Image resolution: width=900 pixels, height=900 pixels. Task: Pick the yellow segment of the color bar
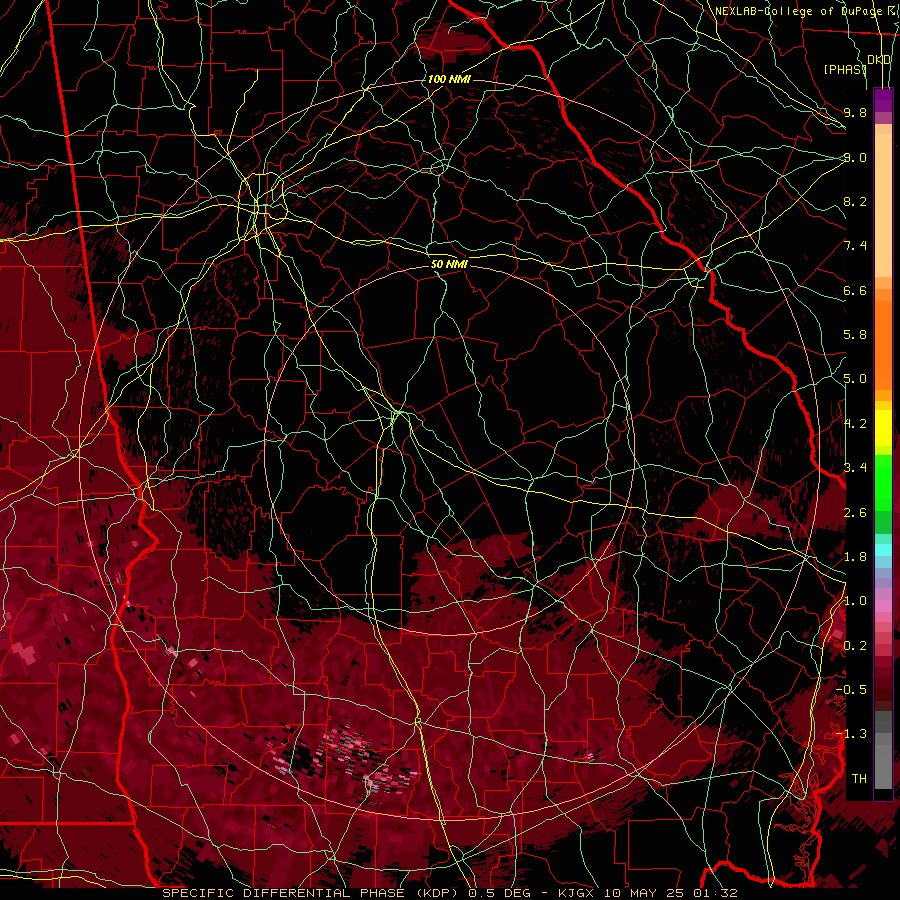click(x=883, y=428)
